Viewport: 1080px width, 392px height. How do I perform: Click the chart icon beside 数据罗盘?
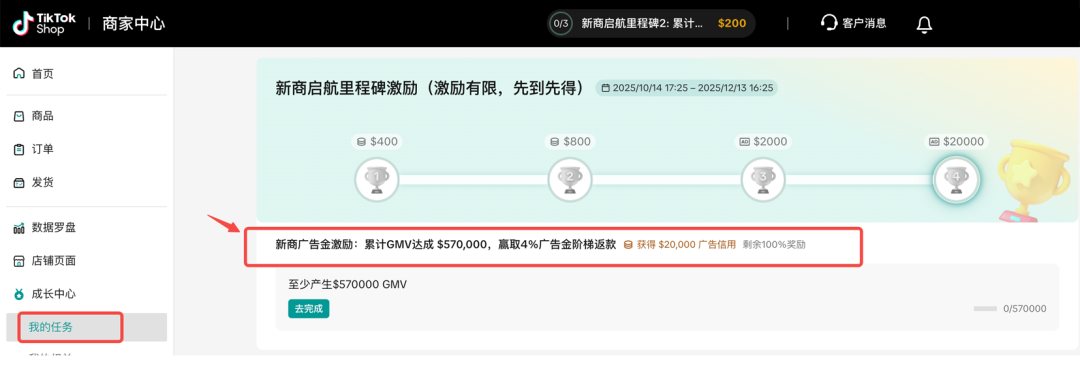point(19,227)
